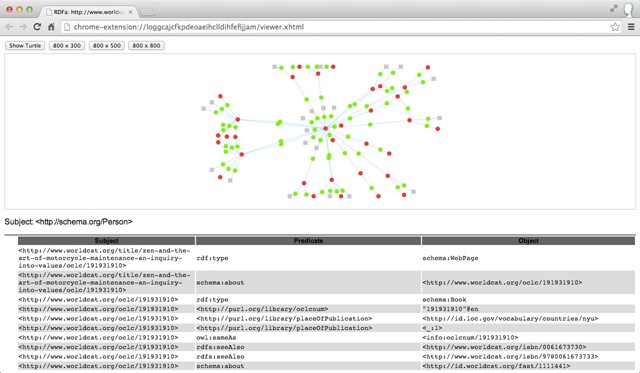Click the macOS yellow minimize button
The image size is (640, 373).
point(19,9)
